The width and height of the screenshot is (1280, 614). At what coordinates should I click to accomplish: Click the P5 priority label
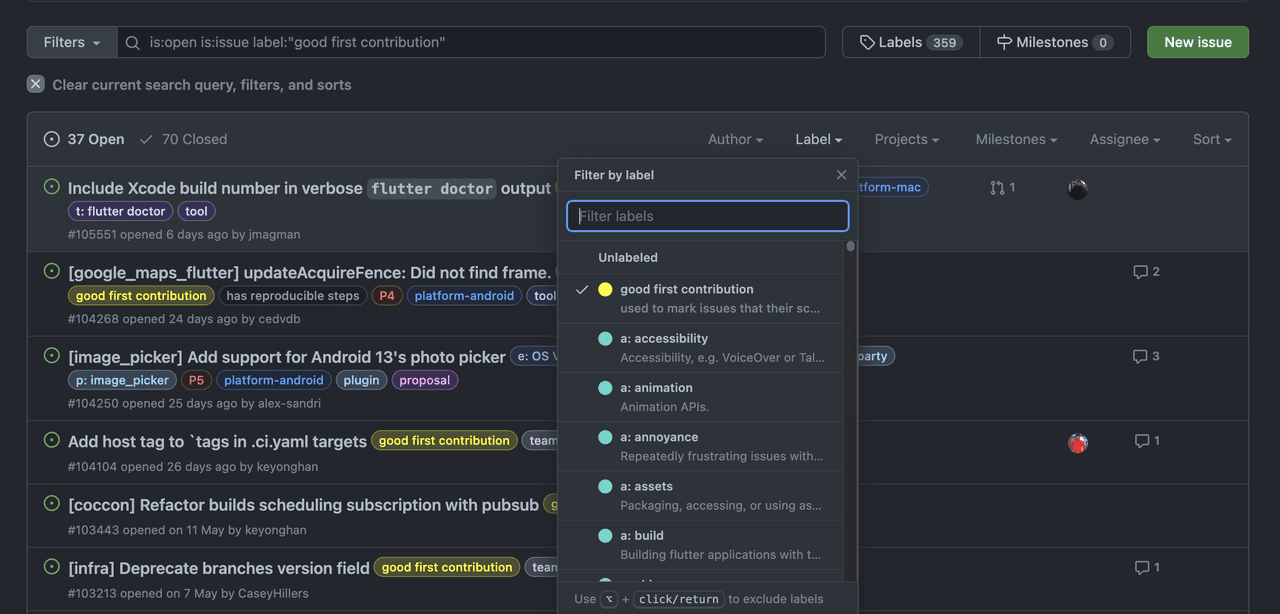click(x=197, y=380)
